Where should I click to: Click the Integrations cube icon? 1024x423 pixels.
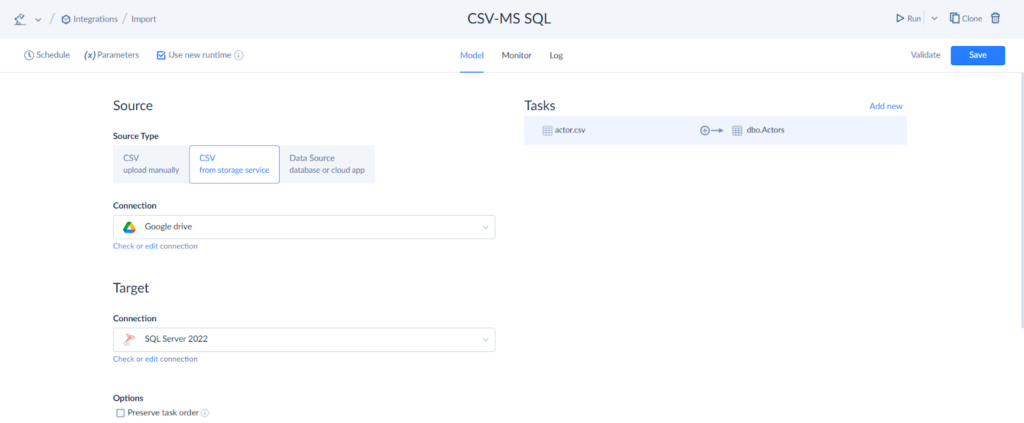(x=66, y=19)
